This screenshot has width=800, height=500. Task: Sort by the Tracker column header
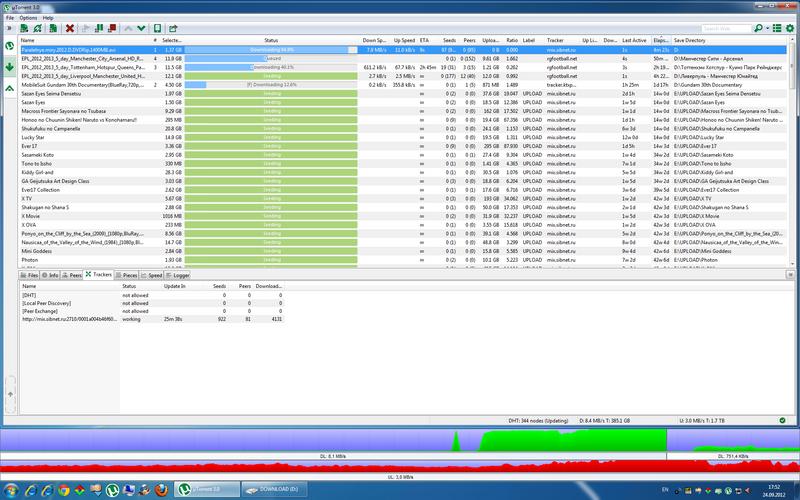click(x=555, y=40)
